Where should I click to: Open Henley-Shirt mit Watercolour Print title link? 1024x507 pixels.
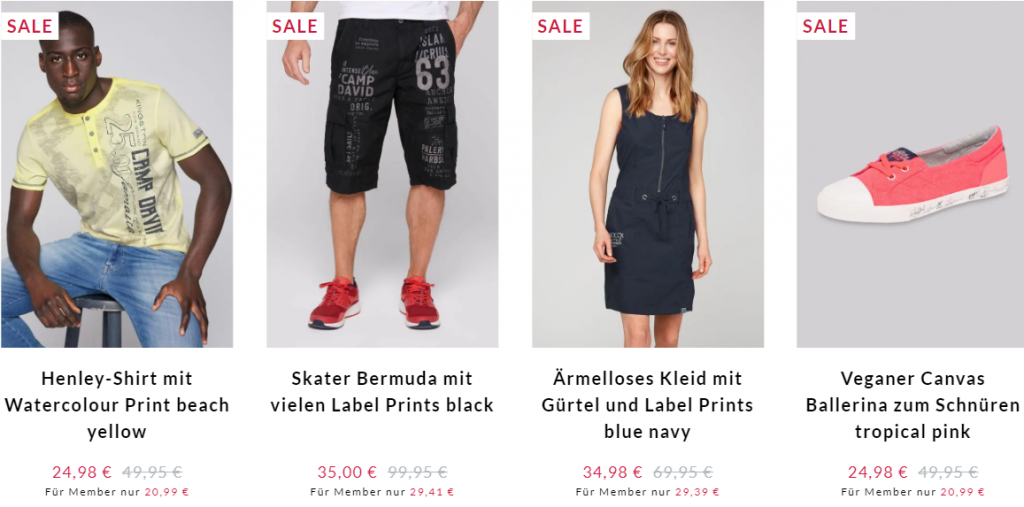117,405
